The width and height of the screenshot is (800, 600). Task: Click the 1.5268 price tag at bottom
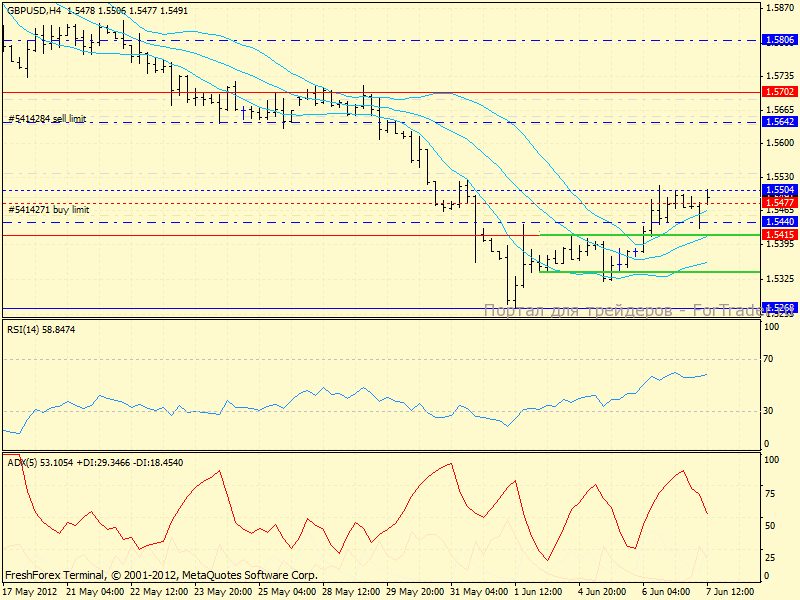click(x=779, y=307)
